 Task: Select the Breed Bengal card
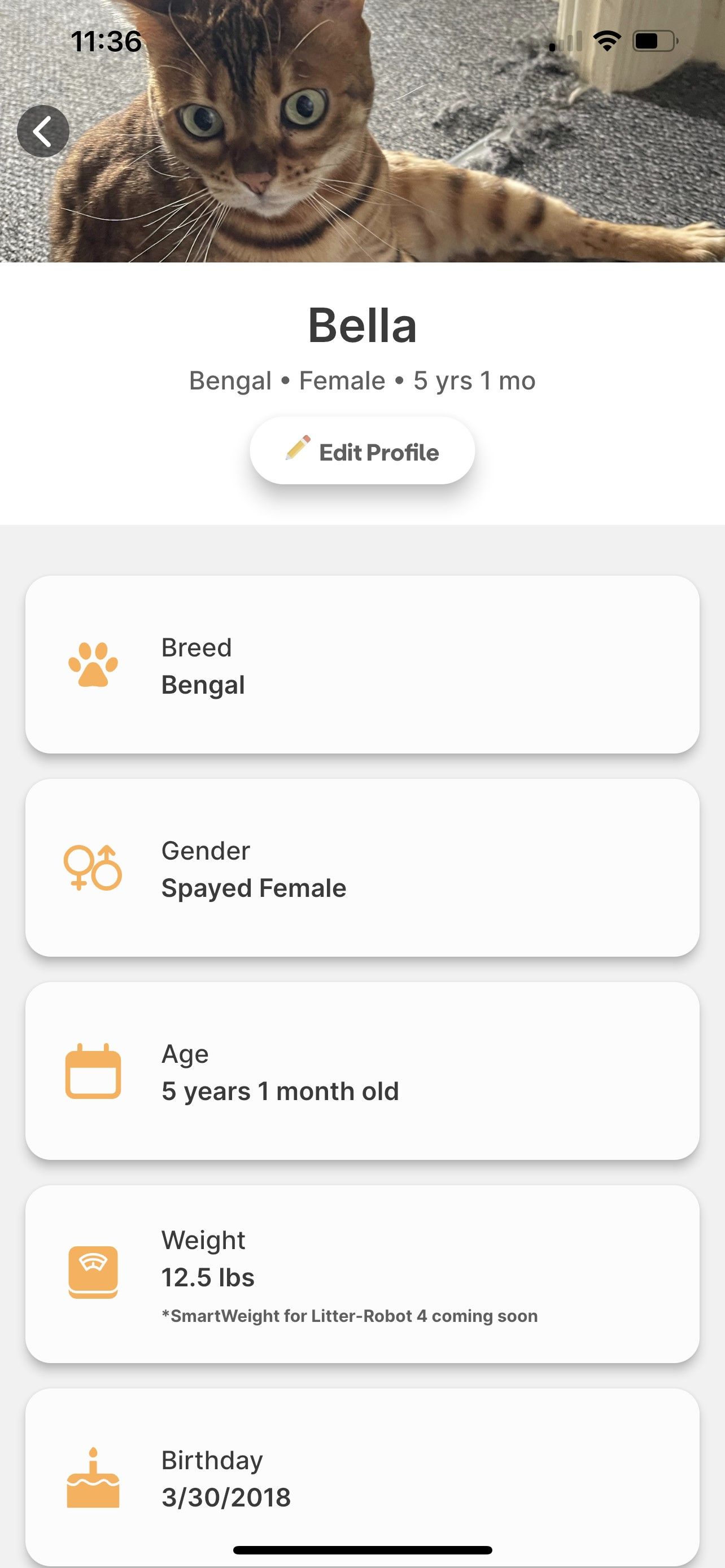coord(362,665)
